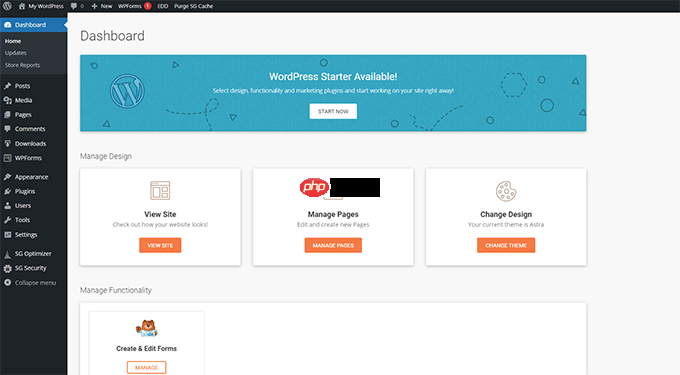Click the Dashboard page heading
Viewport: 680px width, 375px height.
pos(112,36)
